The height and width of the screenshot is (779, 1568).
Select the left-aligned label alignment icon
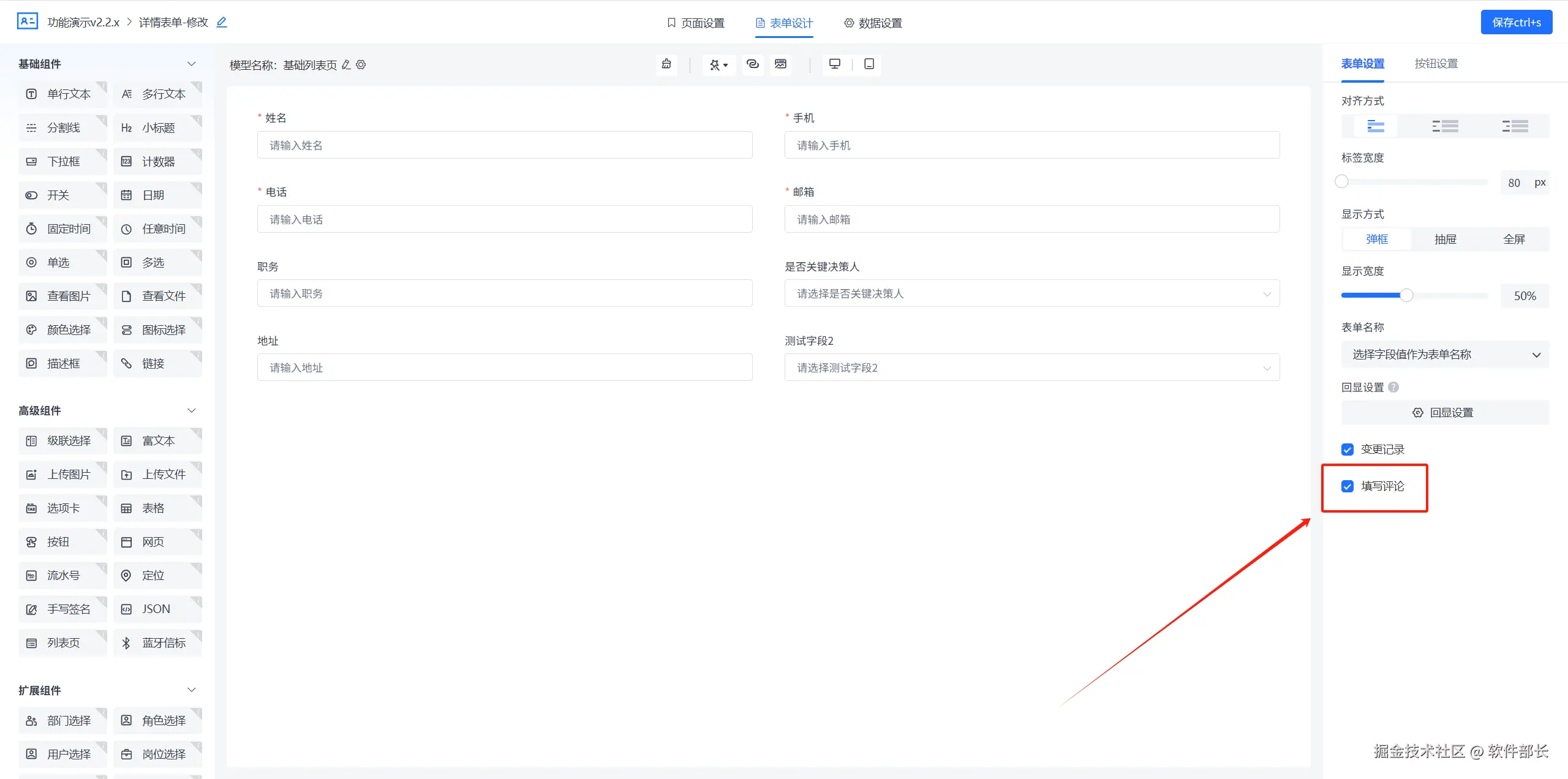coord(1445,126)
